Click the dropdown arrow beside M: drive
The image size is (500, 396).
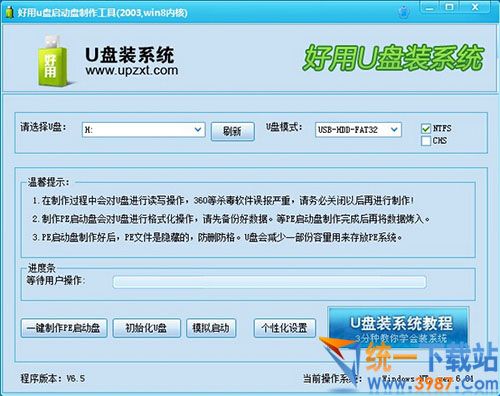click(x=198, y=130)
